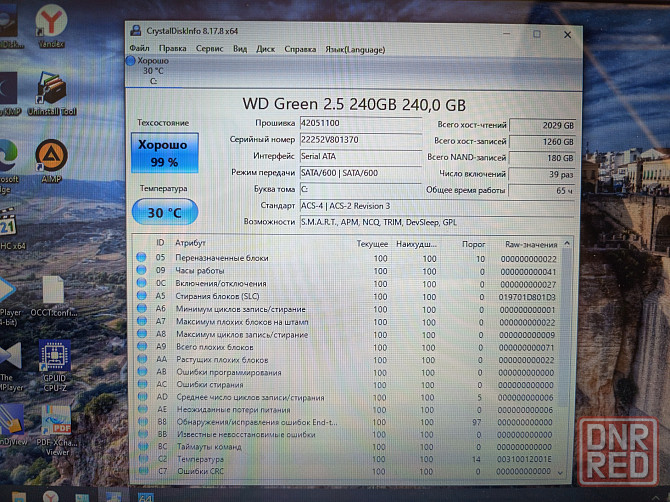The image size is (670, 502).
Task: Open the AIMP desktop icon
Action: 51,161
